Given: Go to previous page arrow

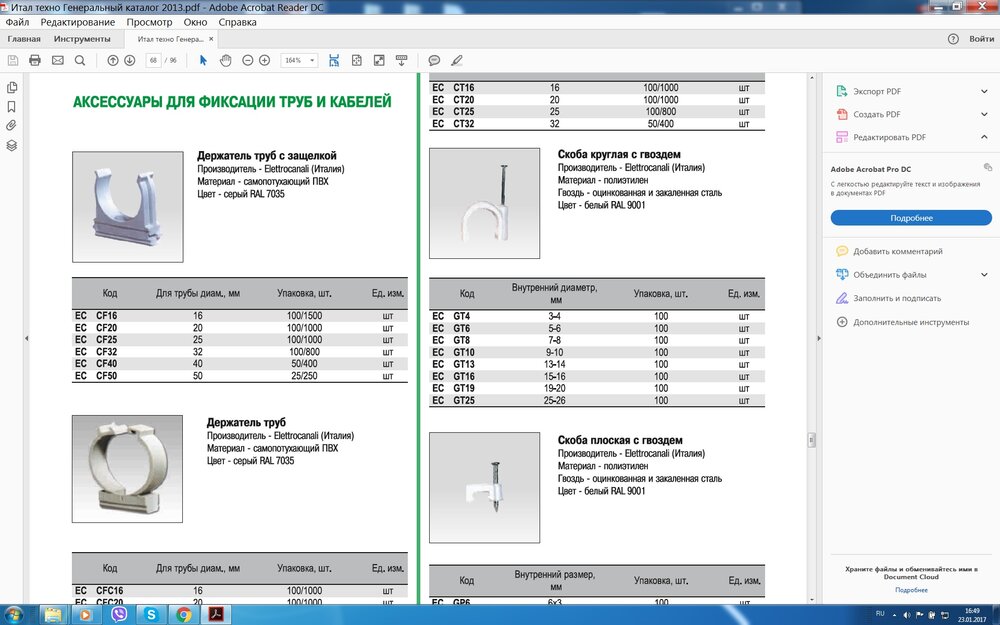Looking at the screenshot, I should [113, 61].
